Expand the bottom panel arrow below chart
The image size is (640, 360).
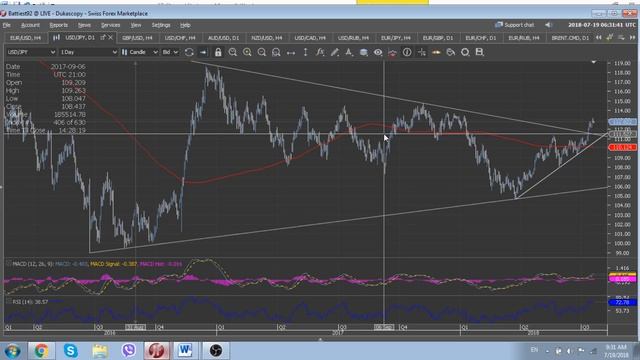[320, 339]
